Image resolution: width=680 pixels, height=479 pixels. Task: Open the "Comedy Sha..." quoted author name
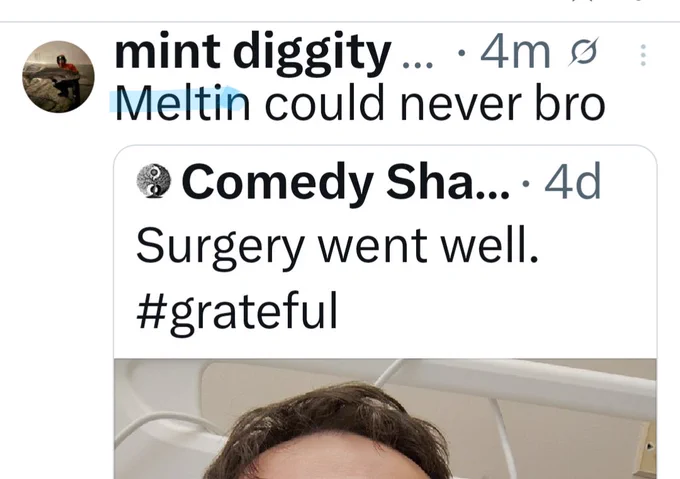(346, 182)
